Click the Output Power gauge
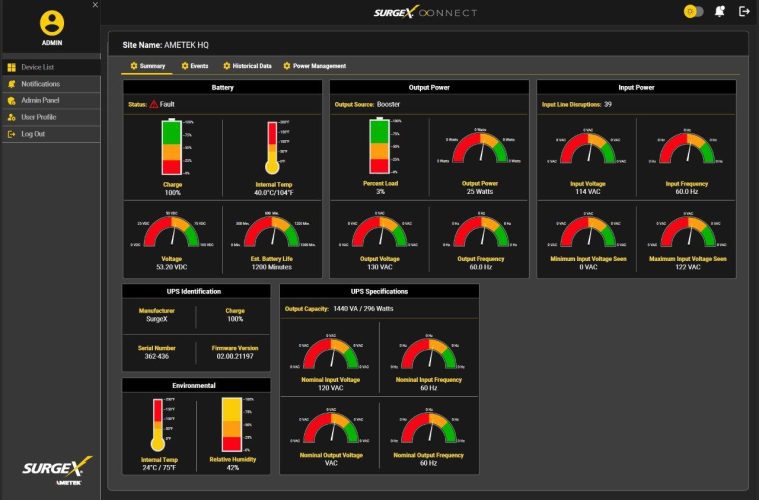Screen dimensions: 759x500 click(480, 147)
